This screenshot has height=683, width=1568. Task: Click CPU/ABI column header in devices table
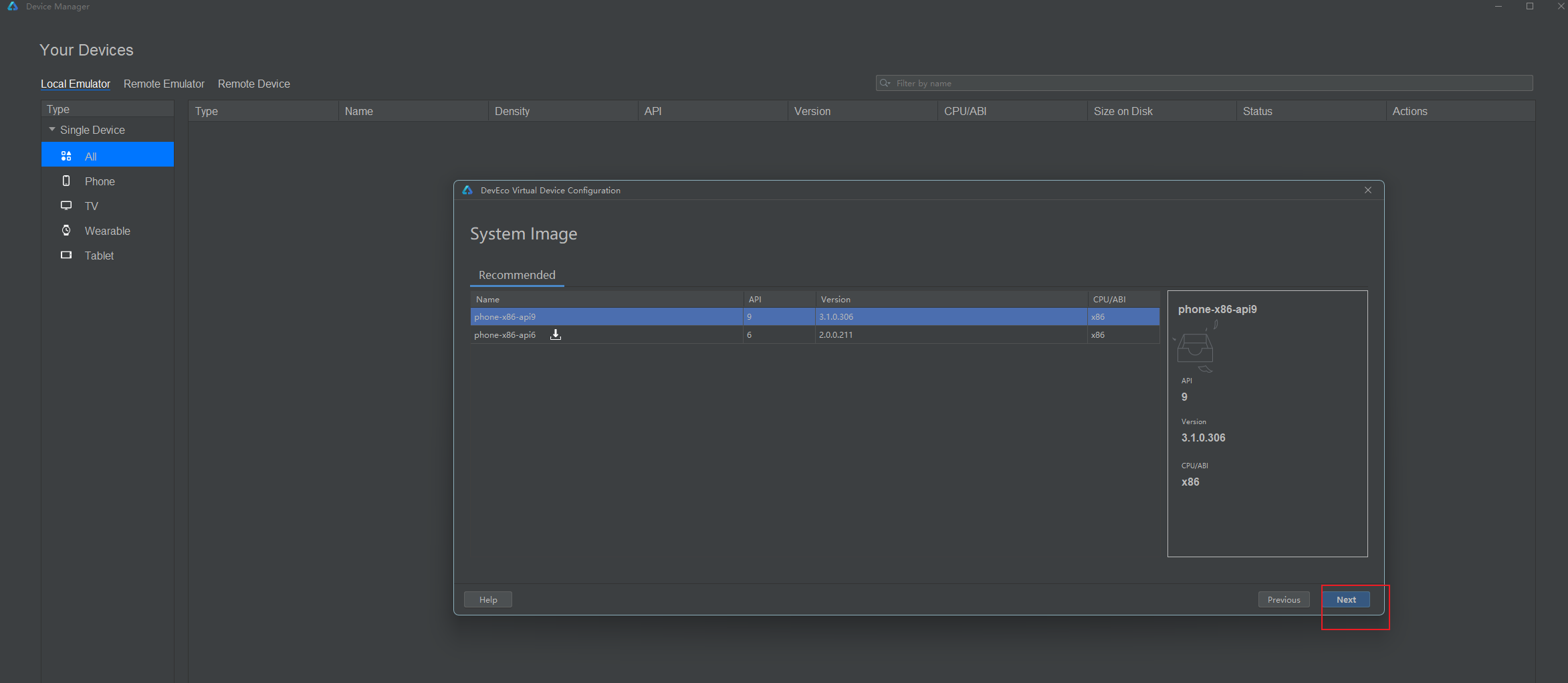[1012, 111]
